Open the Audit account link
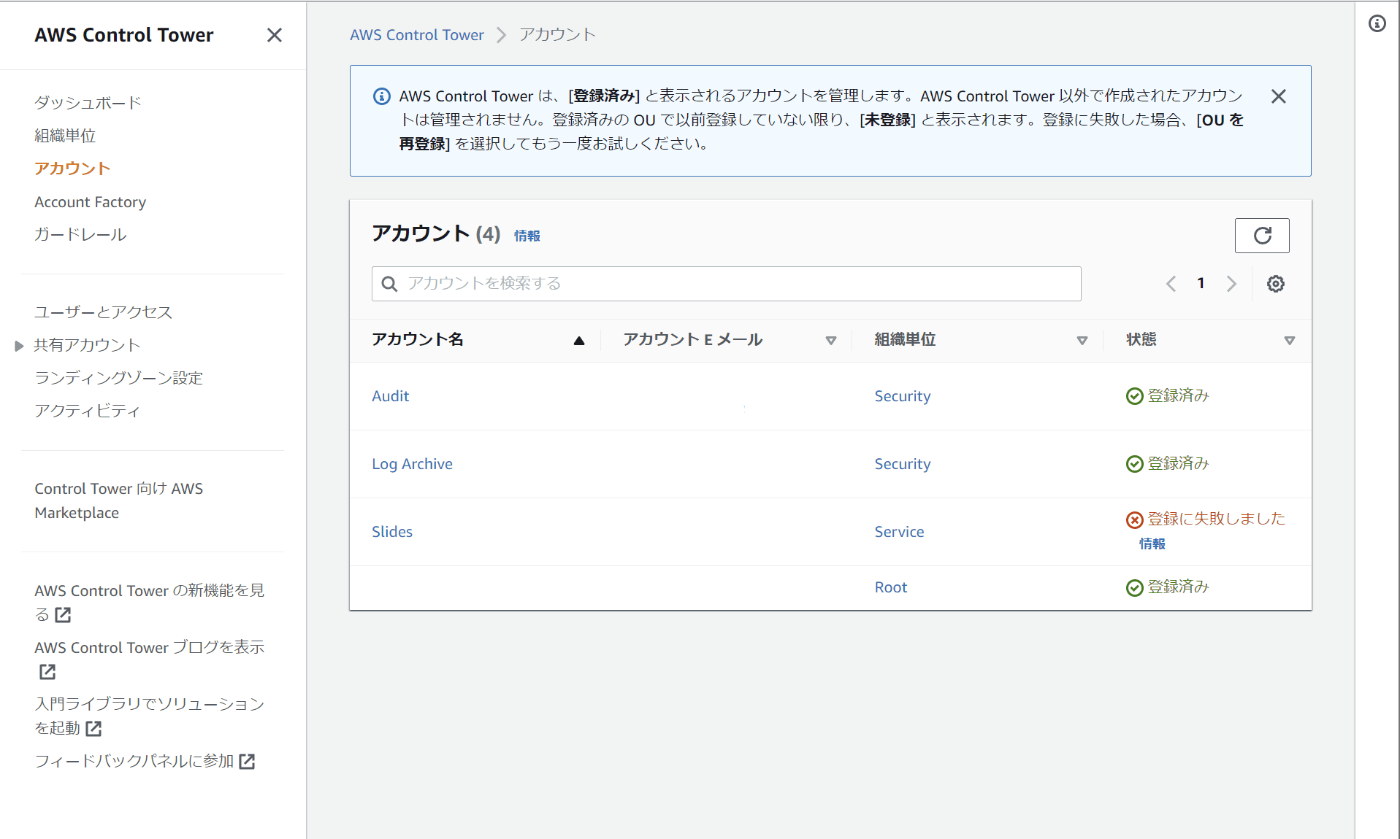 [390, 396]
